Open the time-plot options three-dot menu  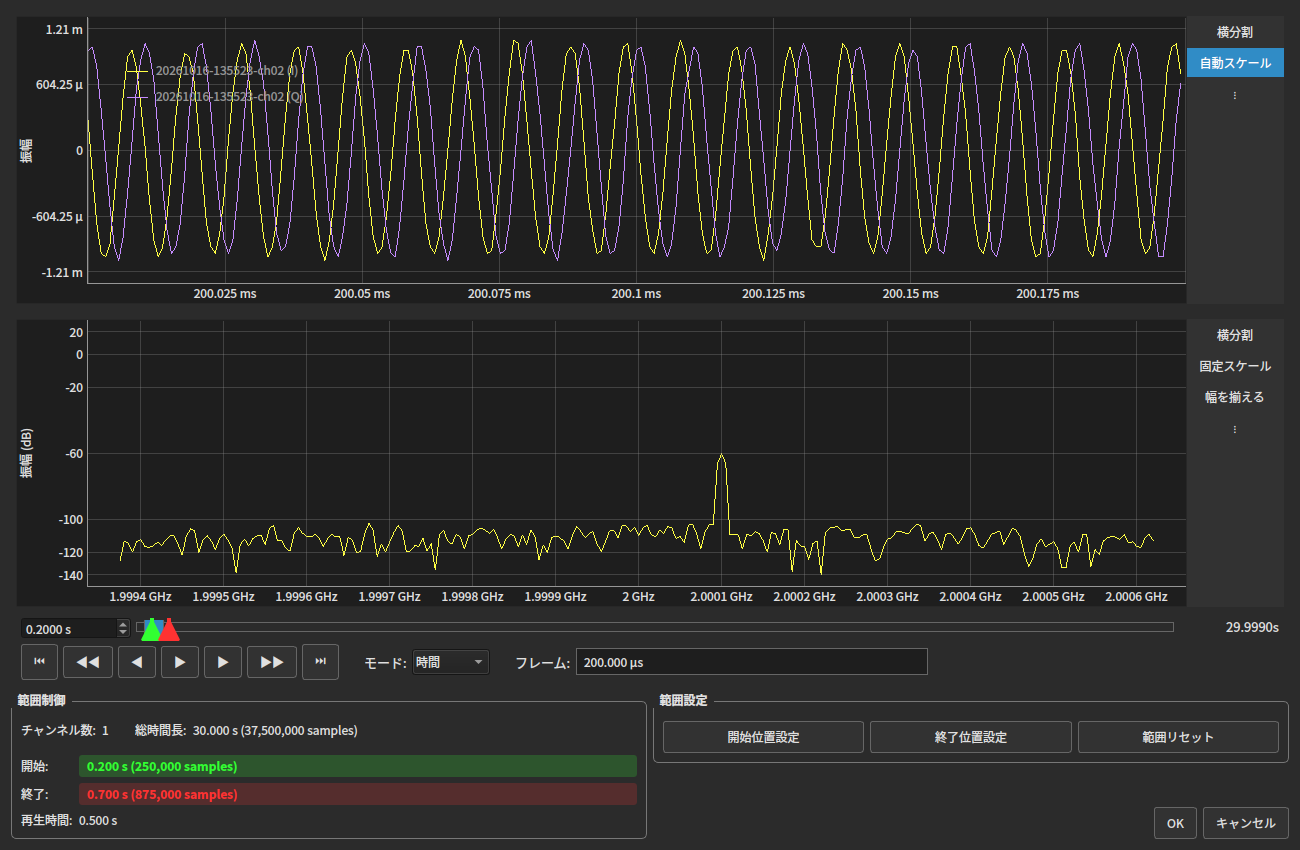[x=1235, y=95]
